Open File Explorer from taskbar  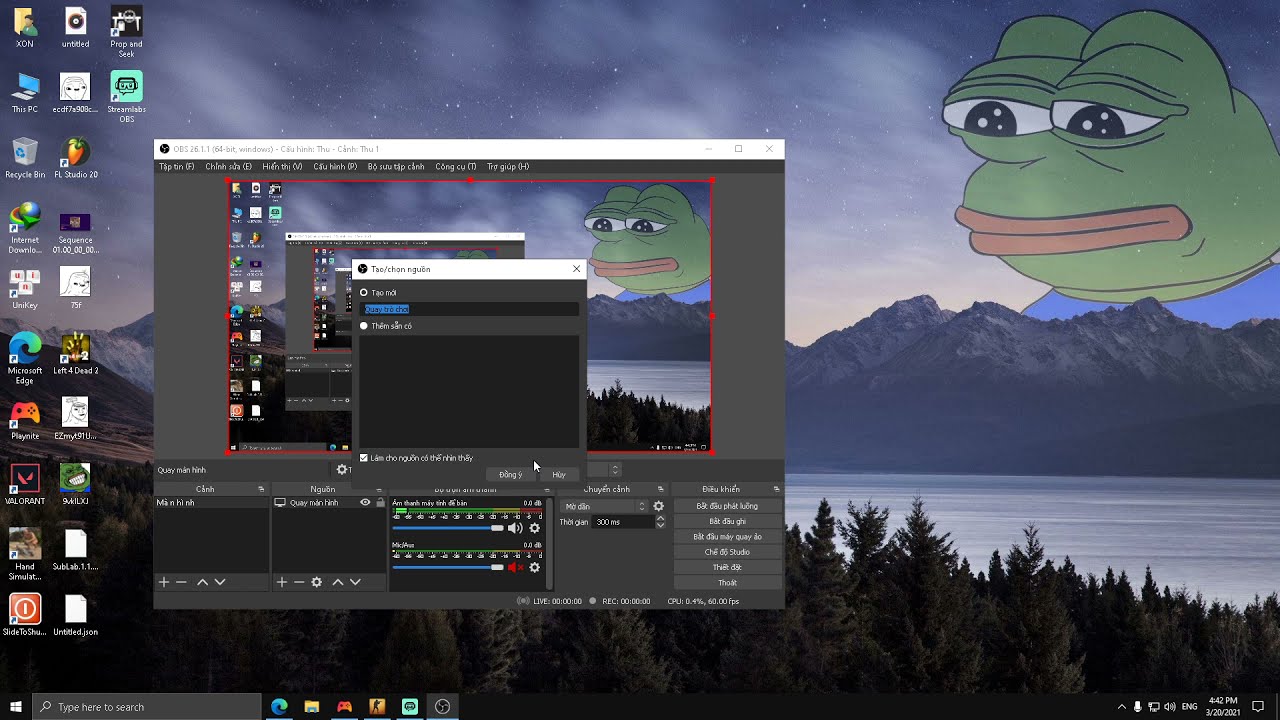311,707
